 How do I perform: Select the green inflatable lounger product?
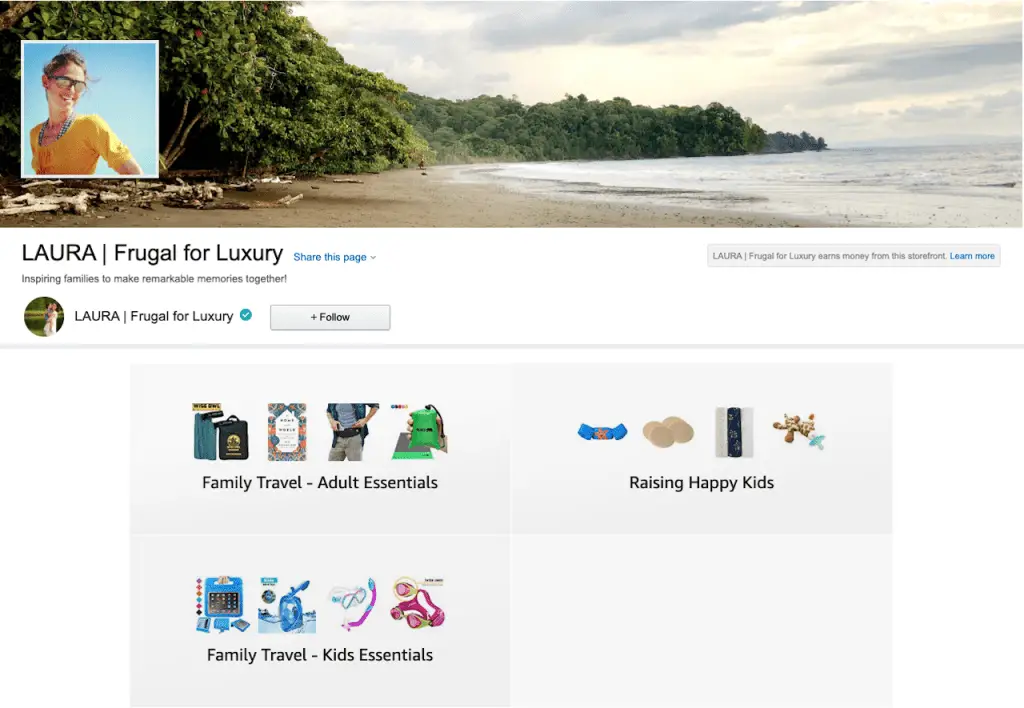pyautogui.click(x=419, y=432)
